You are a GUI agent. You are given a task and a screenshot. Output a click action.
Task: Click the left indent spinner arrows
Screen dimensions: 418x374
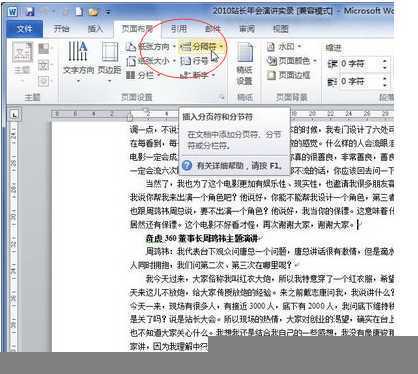click(x=385, y=63)
